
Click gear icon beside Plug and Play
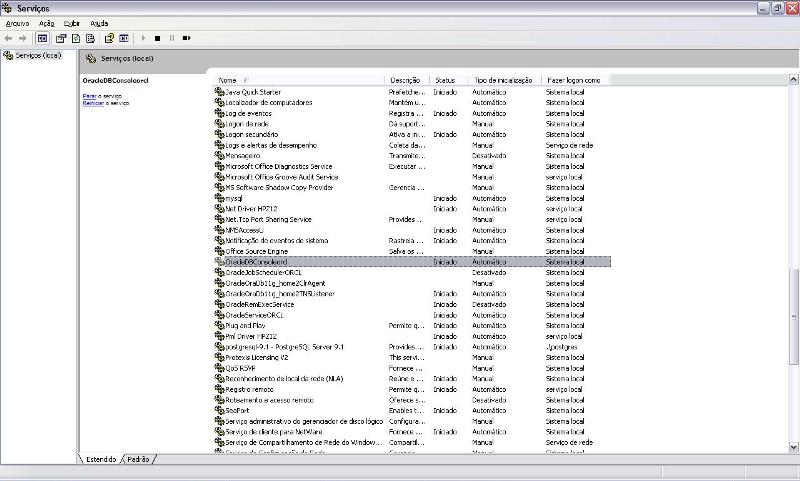(x=219, y=325)
